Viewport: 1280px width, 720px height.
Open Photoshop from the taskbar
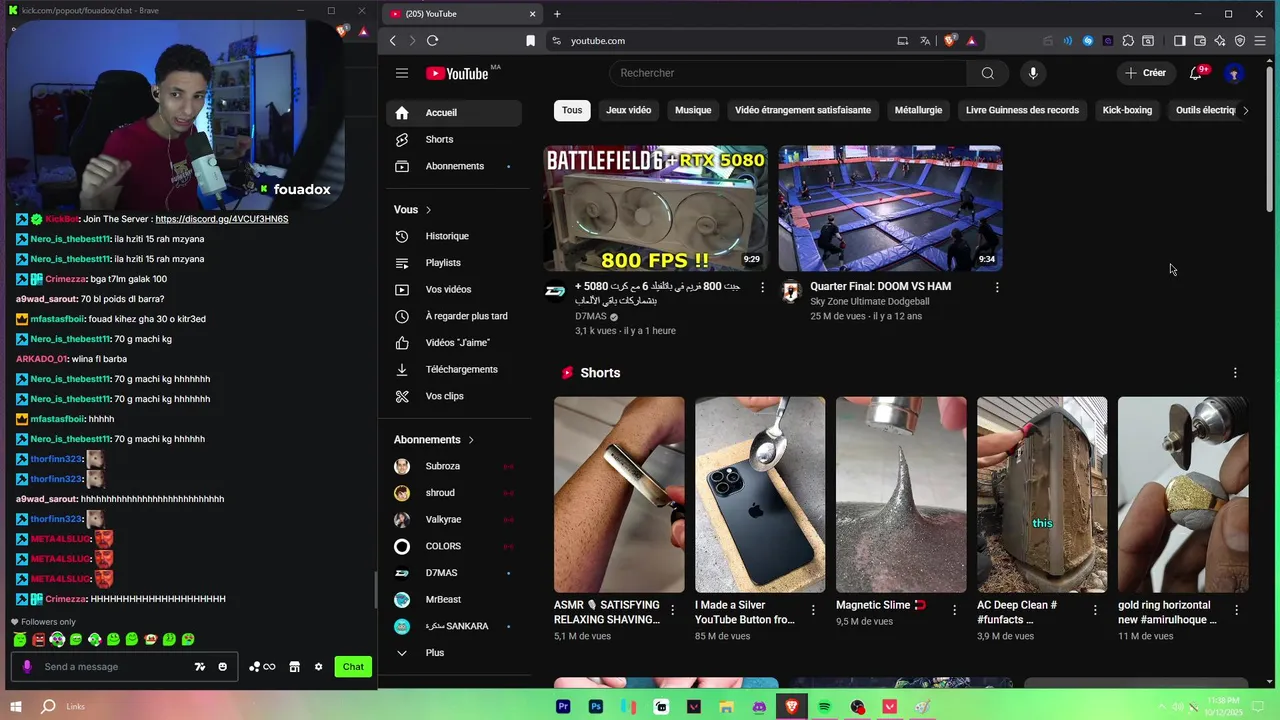tap(596, 707)
